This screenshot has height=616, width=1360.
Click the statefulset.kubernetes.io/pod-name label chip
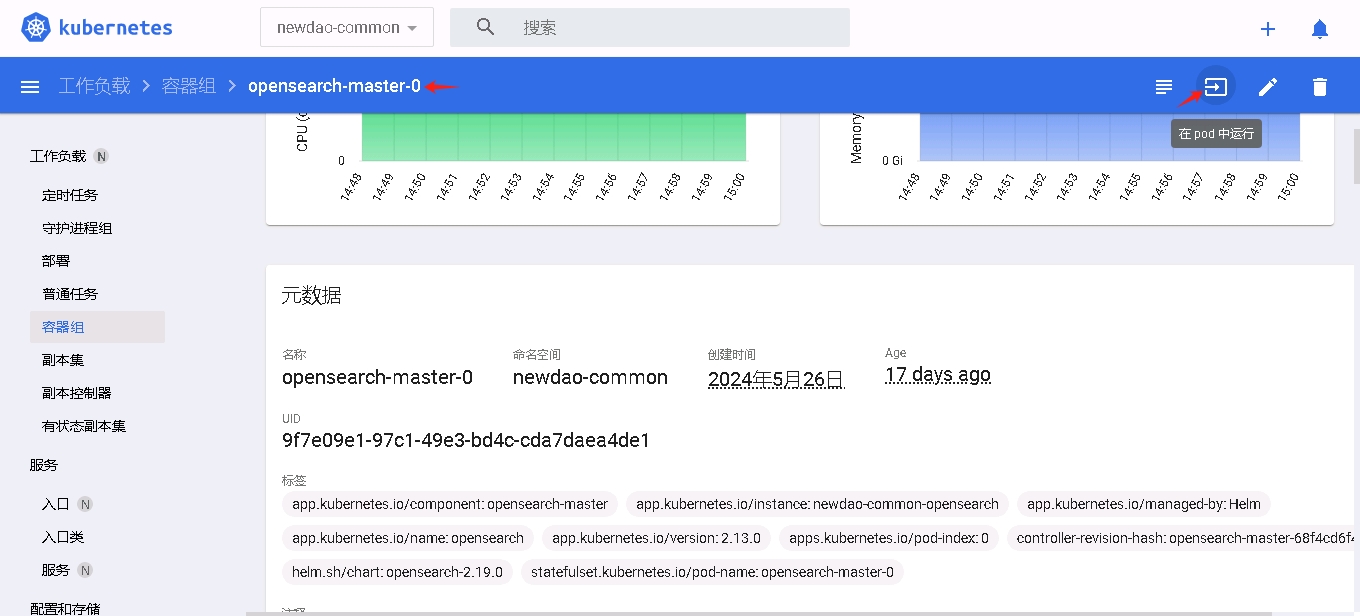coord(713,572)
